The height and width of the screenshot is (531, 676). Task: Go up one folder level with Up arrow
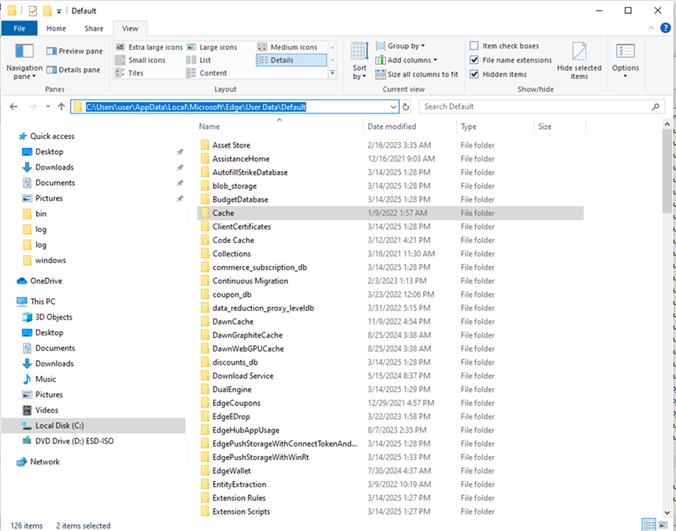(61, 106)
